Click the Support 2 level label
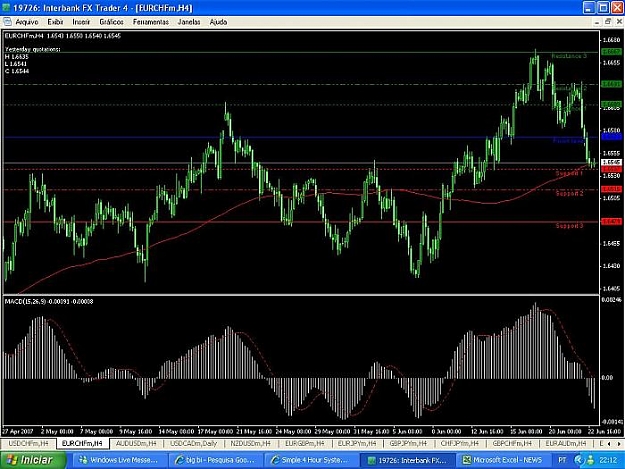625x469 pixels. (x=569, y=193)
